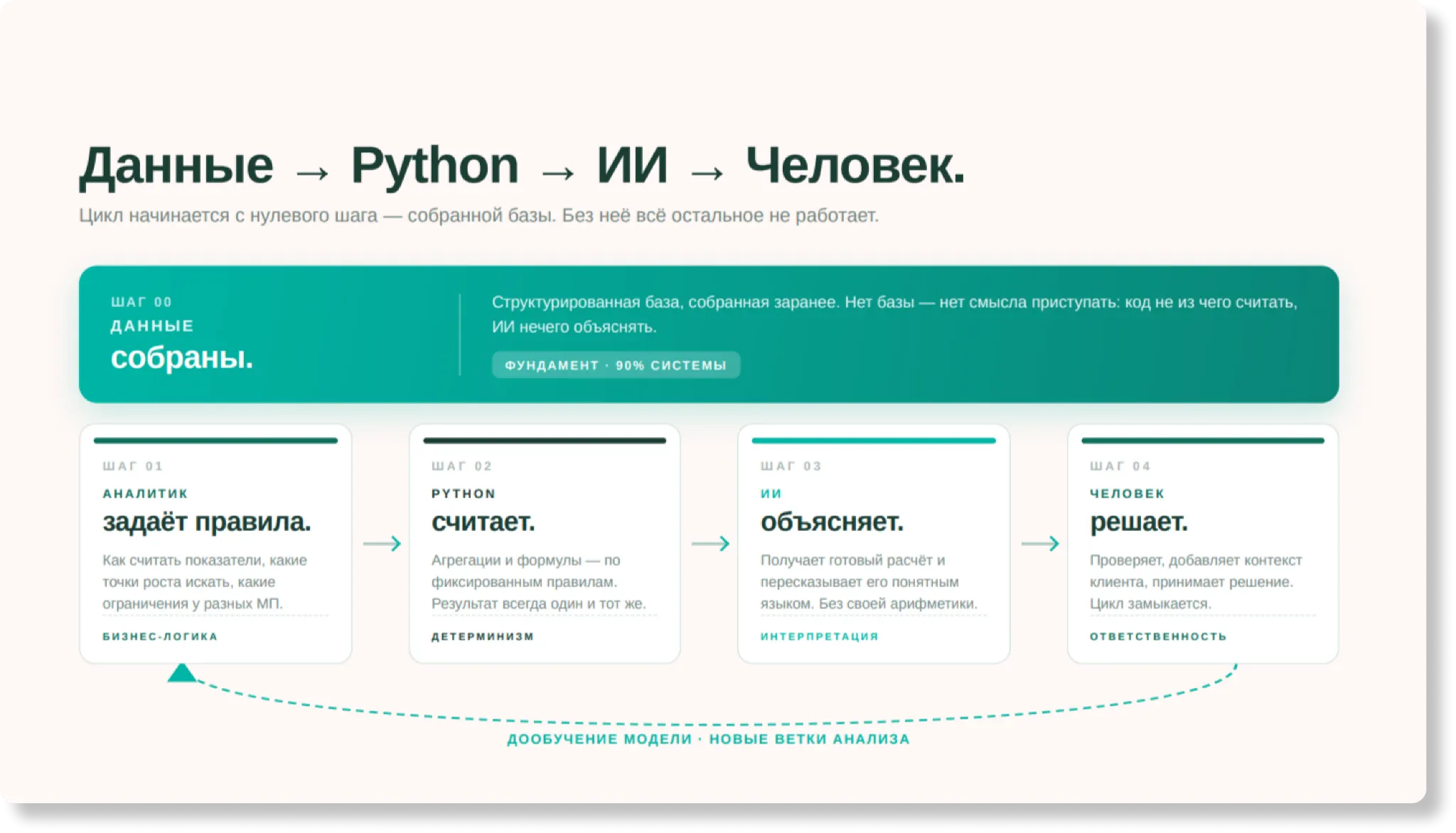Image resolution: width=1456 pixels, height=833 pixels.
Task: Click the "объясняет." heading
Action: pos(832,522)
